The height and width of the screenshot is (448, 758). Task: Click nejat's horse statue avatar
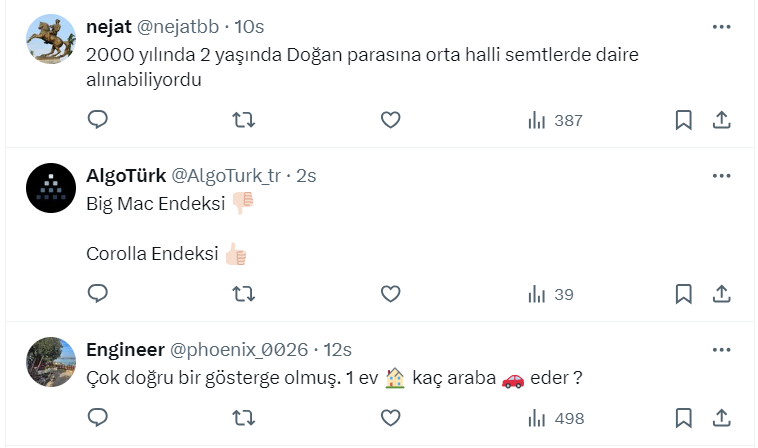[x=51, y=39]
